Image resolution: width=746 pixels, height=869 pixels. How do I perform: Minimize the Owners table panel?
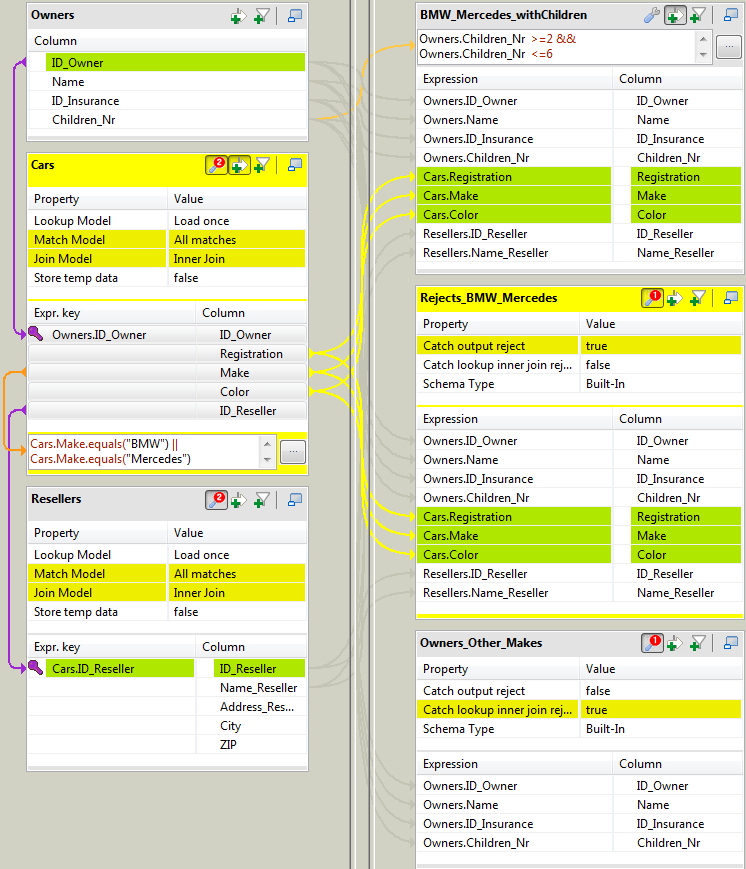pos(295,16)
